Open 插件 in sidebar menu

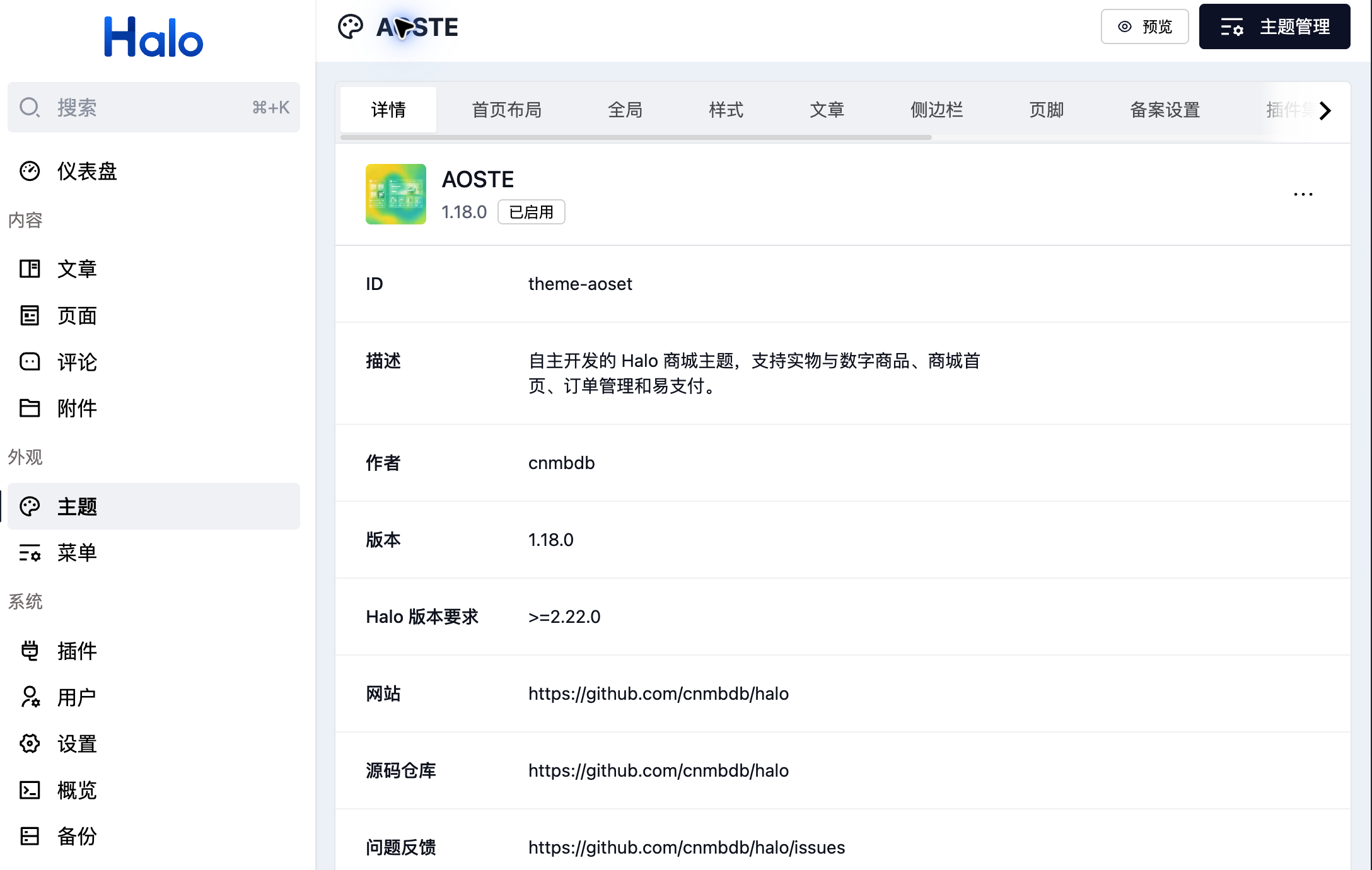pos(154,651)
